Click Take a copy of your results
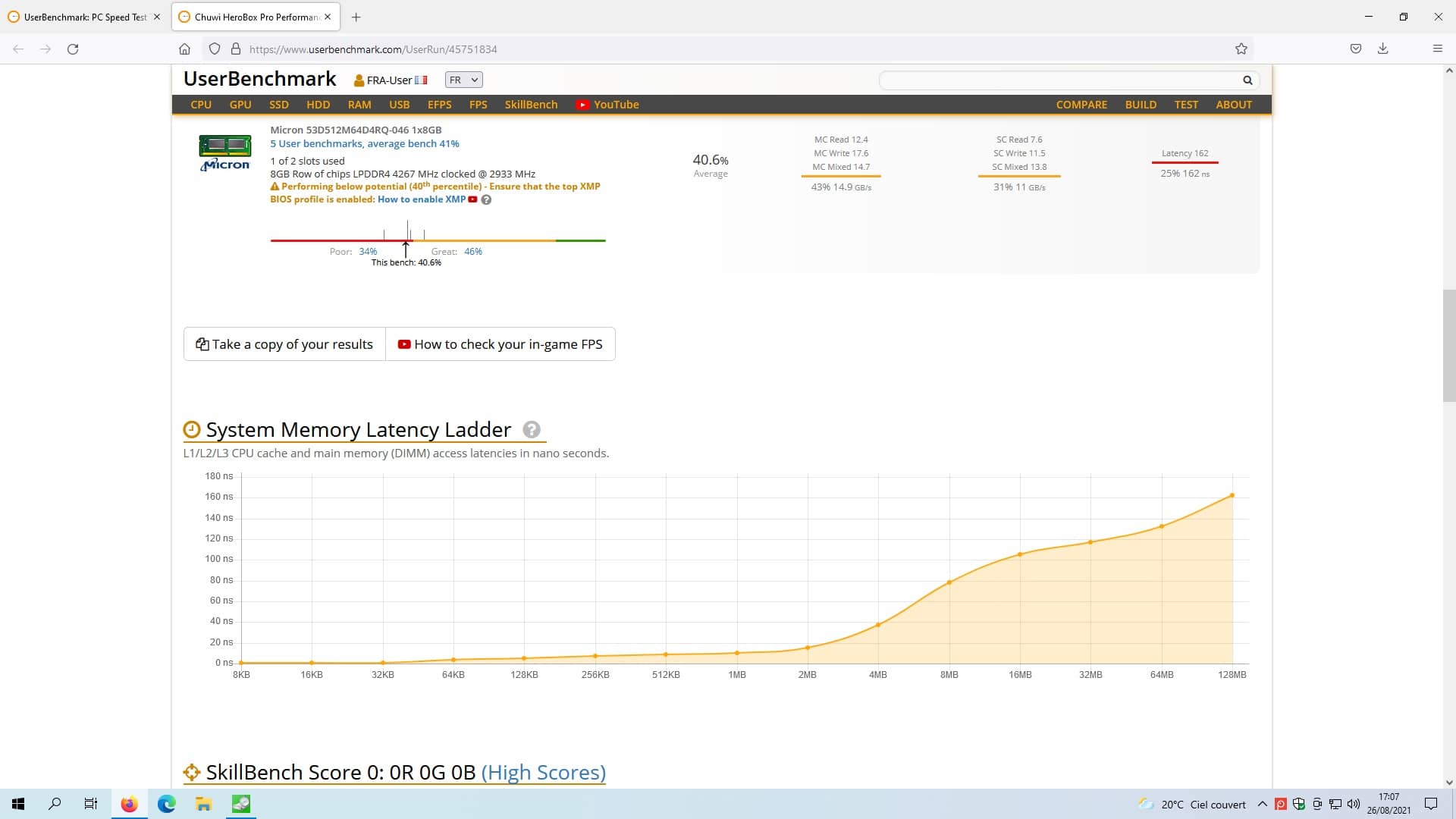The height and width of the screenshot is (819, 1456). 284,344
